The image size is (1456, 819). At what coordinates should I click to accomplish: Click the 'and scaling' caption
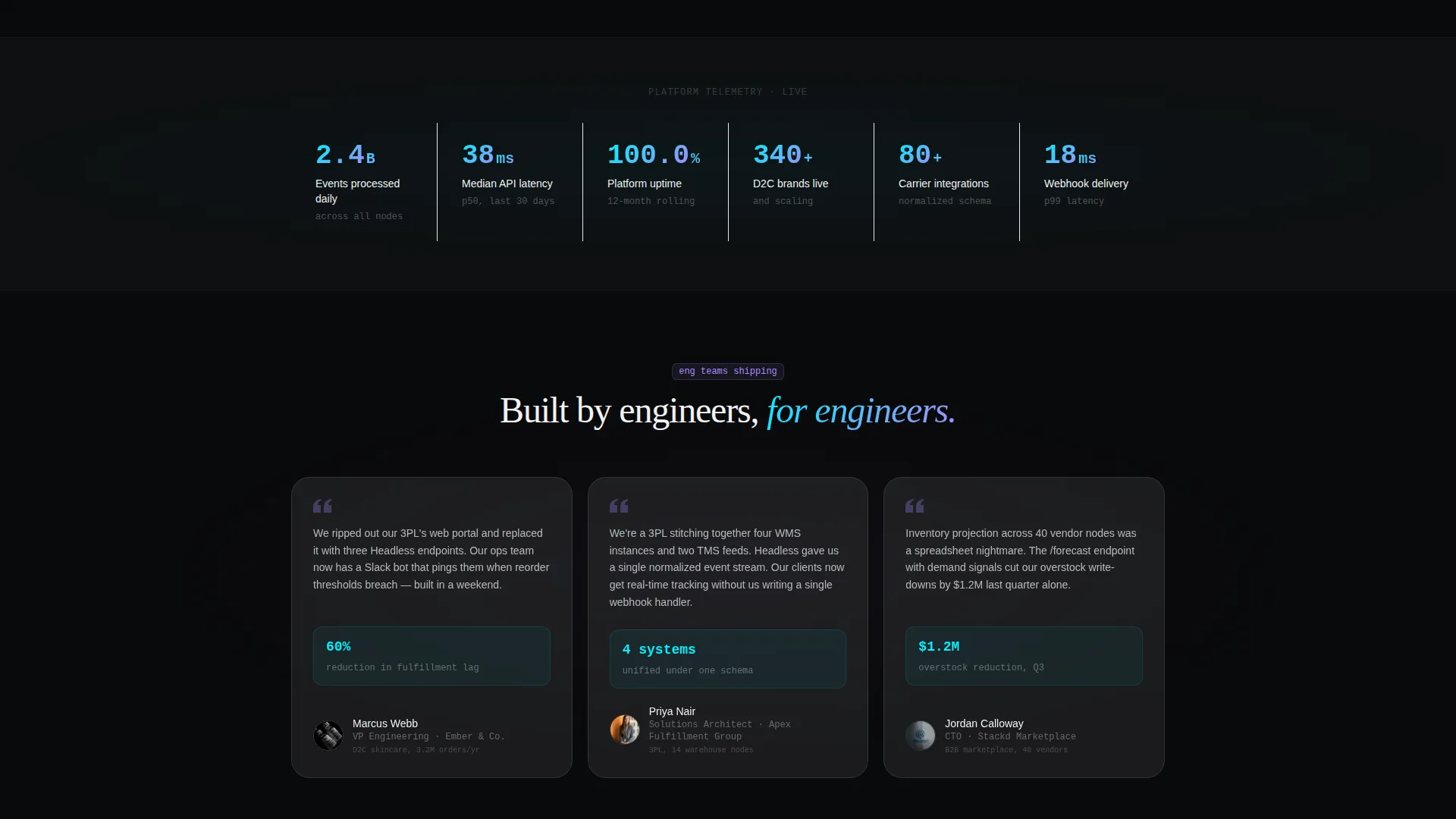coord(783,202)
